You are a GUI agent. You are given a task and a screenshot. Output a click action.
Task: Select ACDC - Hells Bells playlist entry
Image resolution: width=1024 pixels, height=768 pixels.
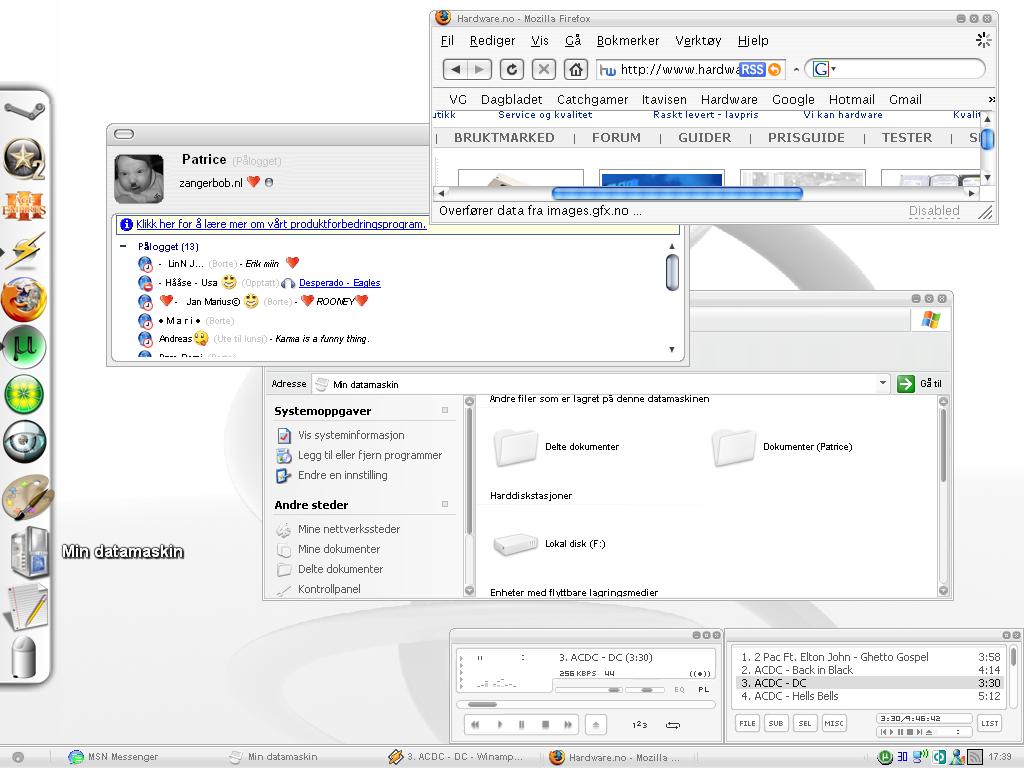point(871,696)
